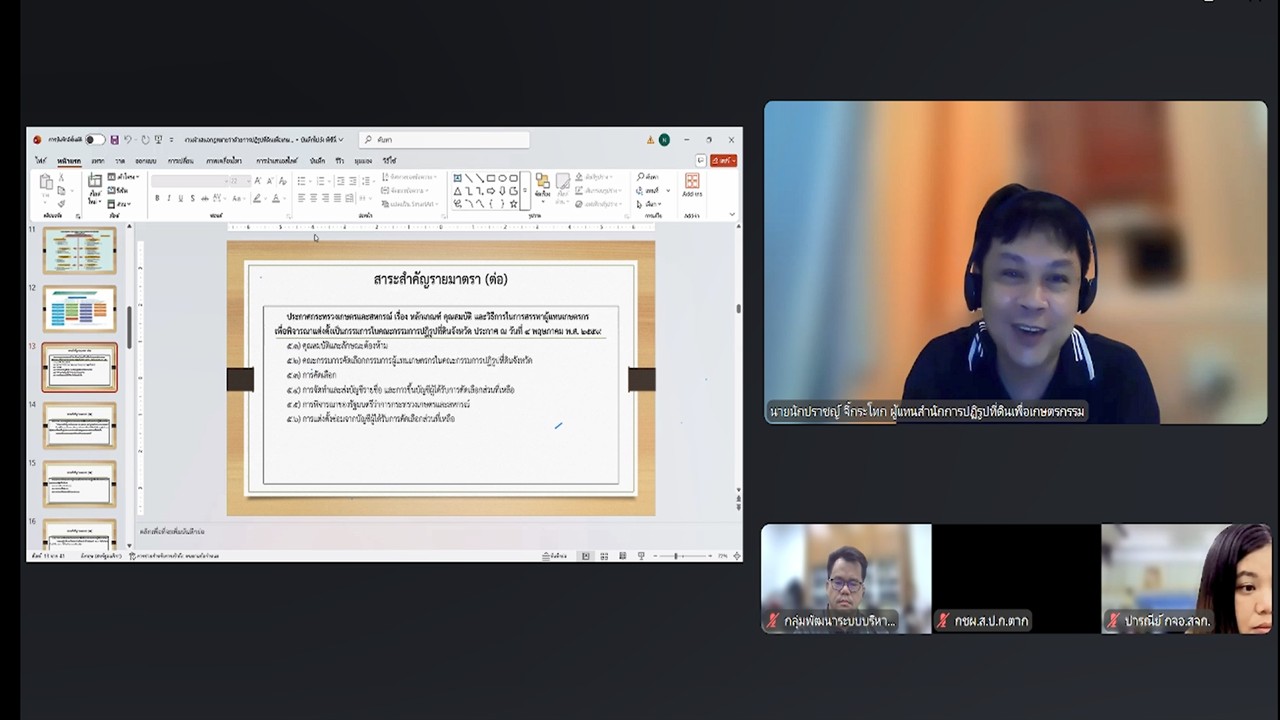Viewport: 1280px width, 720px height.
Task: Adjust the zoom slider in status bar
Action: [676, 556]
